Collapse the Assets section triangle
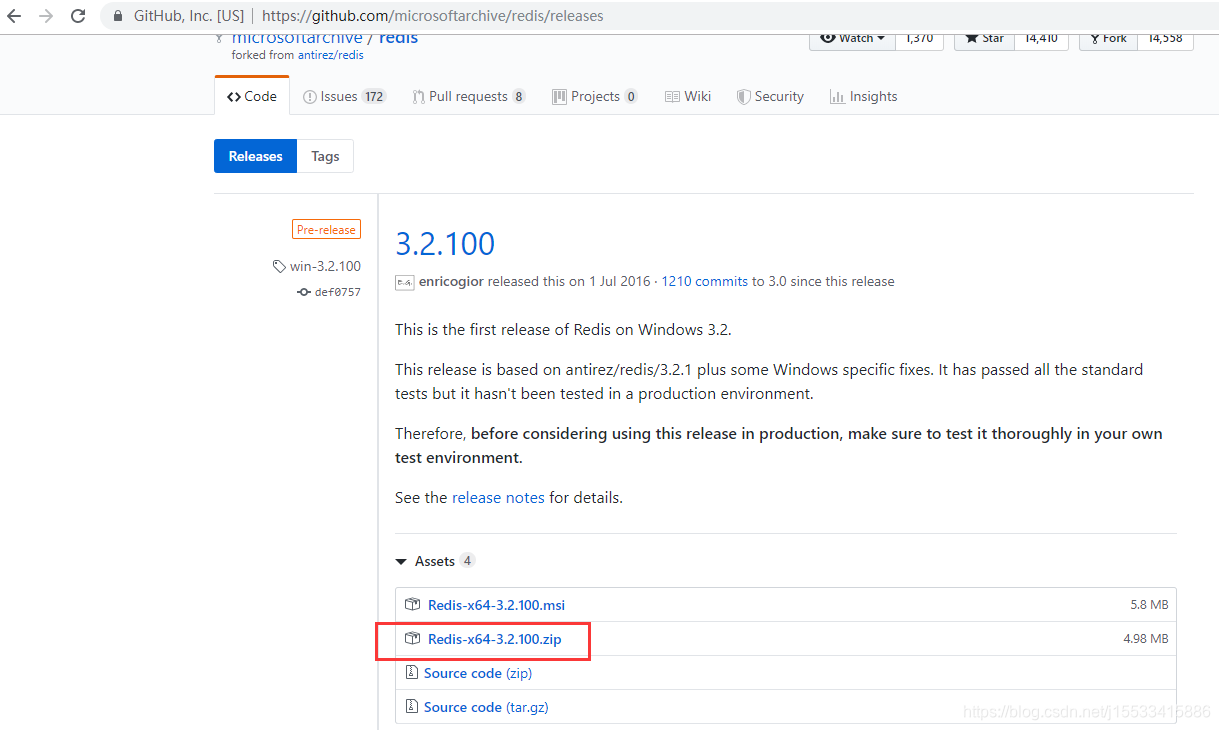The width and height of the screenshot is (1220, 730). click(x=401, y=562)
